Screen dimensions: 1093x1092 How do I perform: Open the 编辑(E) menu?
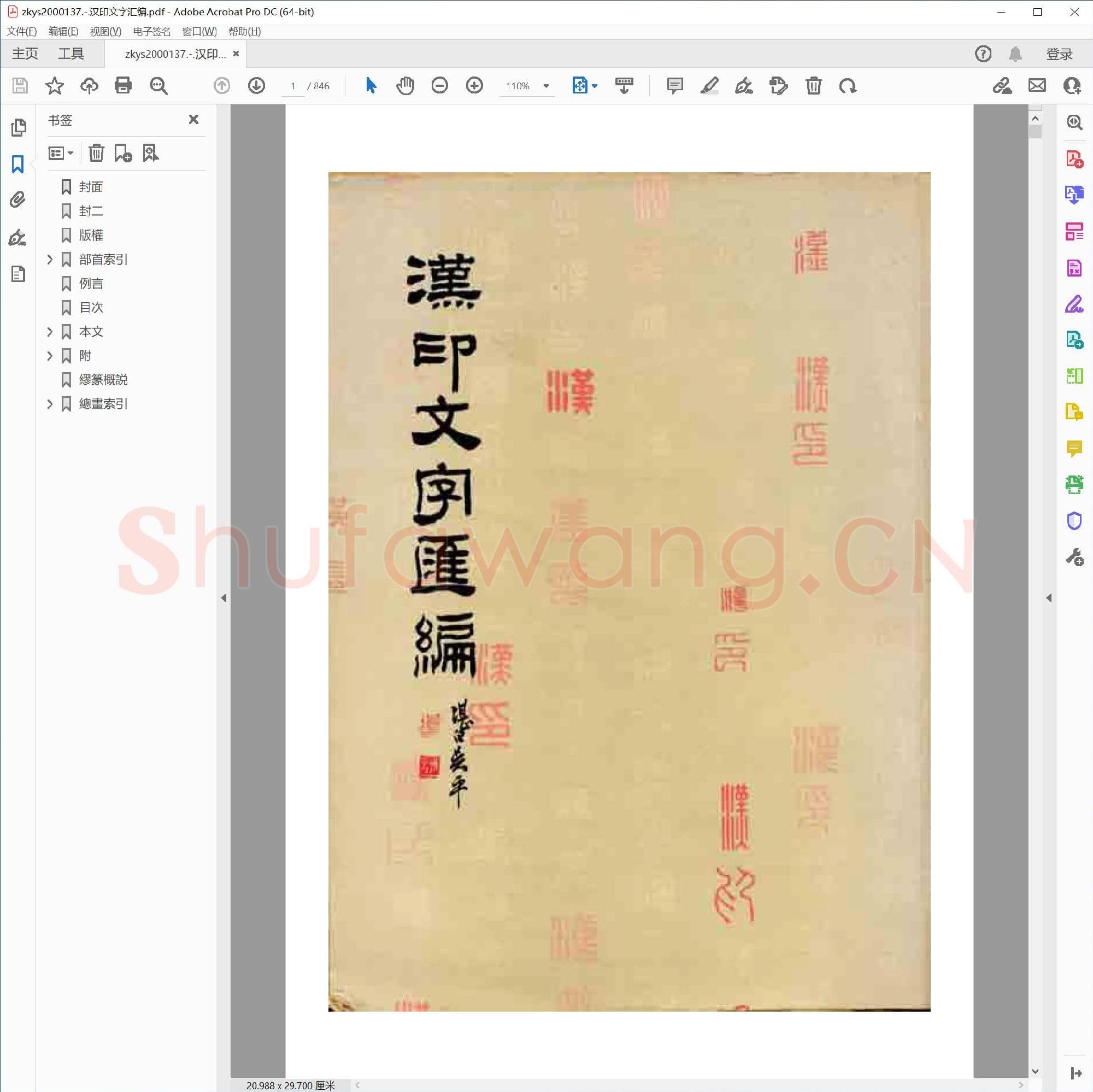click(x=62, y=31)
